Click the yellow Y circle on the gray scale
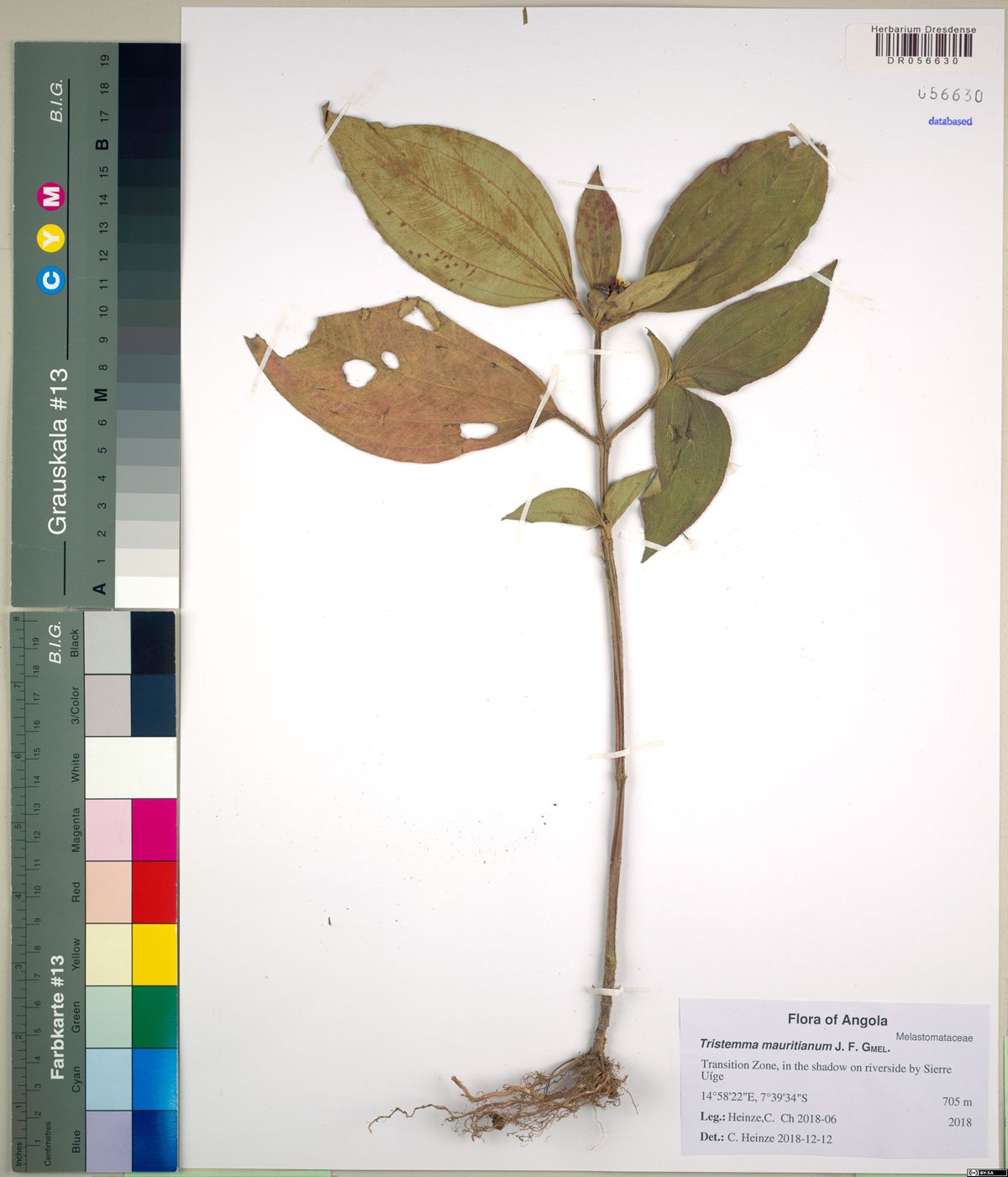 pyautogui.click(x=52, y=239)
